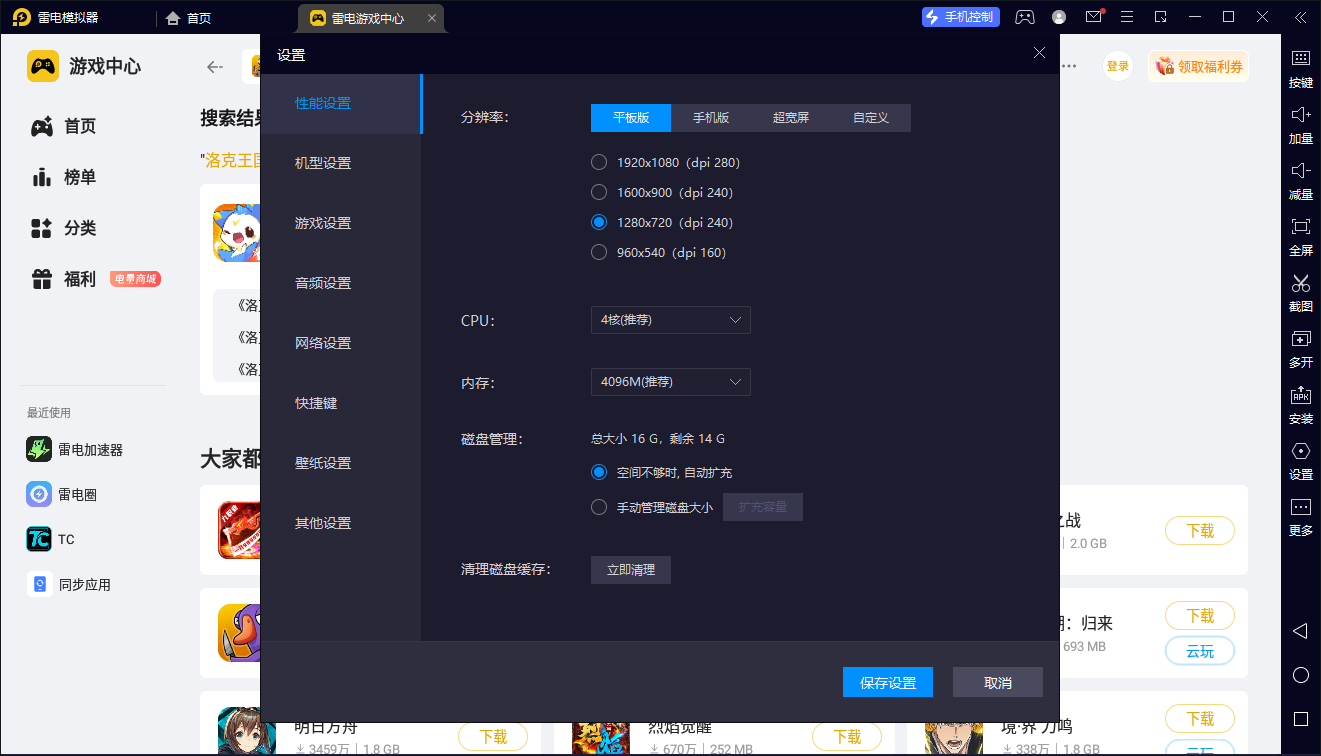Increase volume with the 加量 icon
This screenshot has width=1321, height=756.
(x=1300, y=125)
